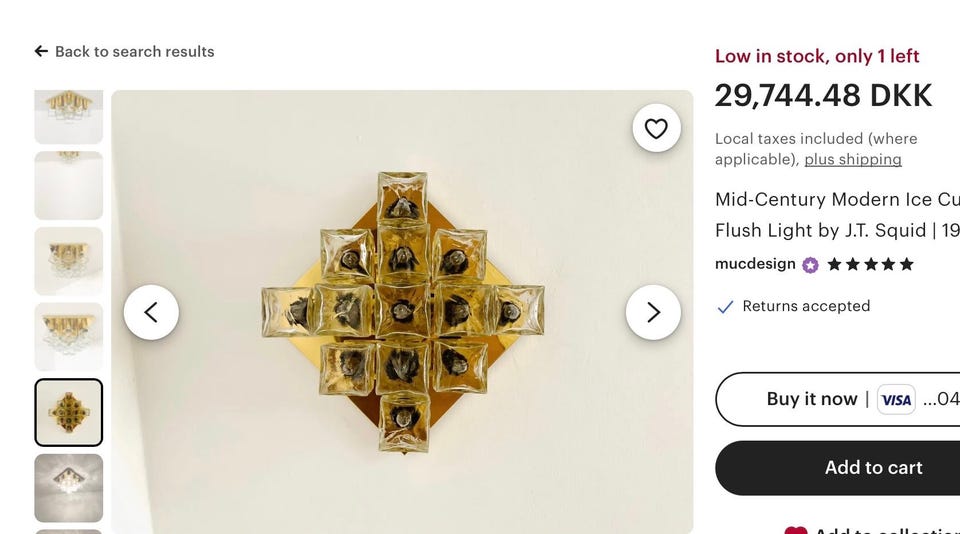Show the previous product photo with left arrow

point(151,312)
